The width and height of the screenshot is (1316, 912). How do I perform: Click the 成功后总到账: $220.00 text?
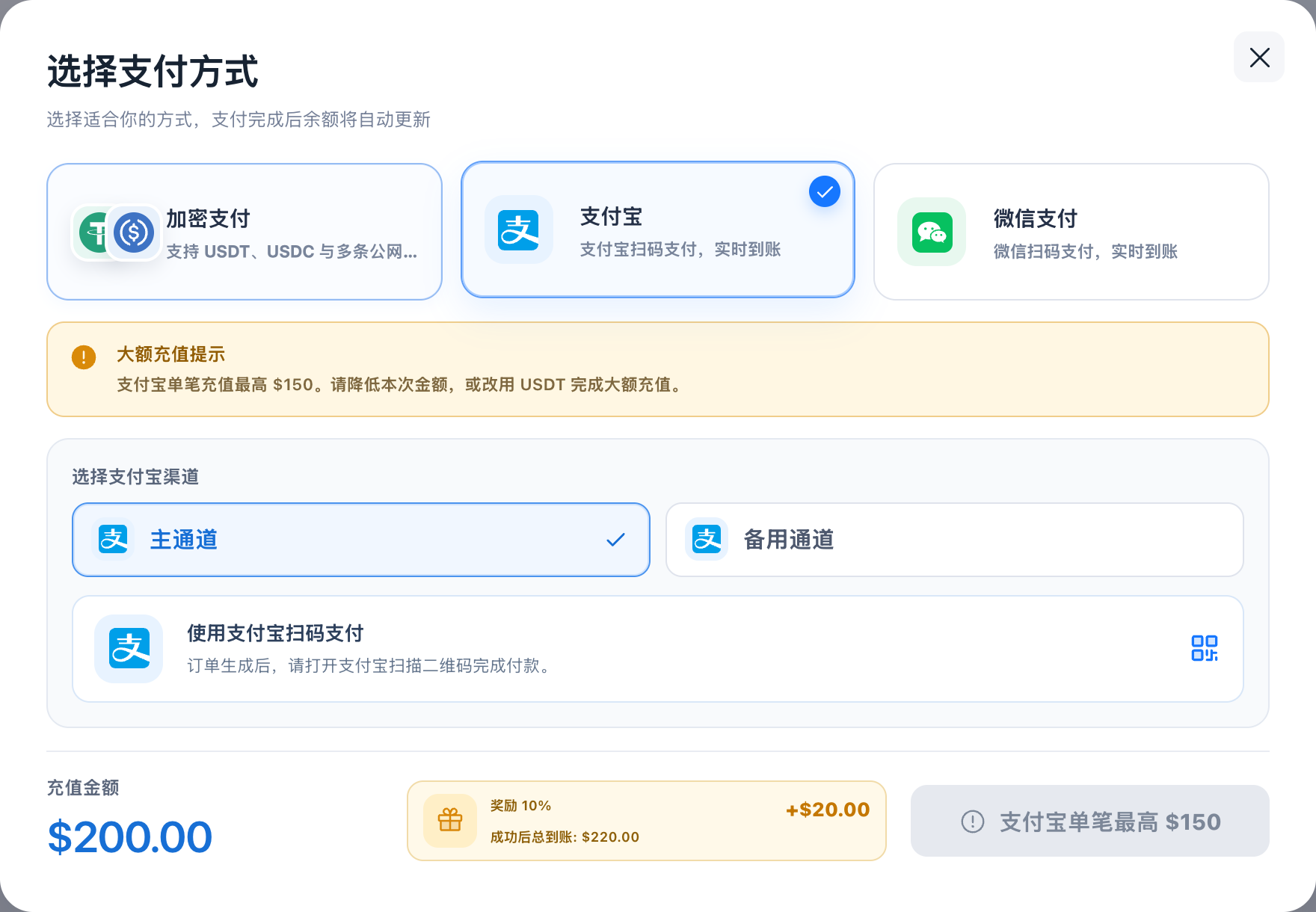565,837
